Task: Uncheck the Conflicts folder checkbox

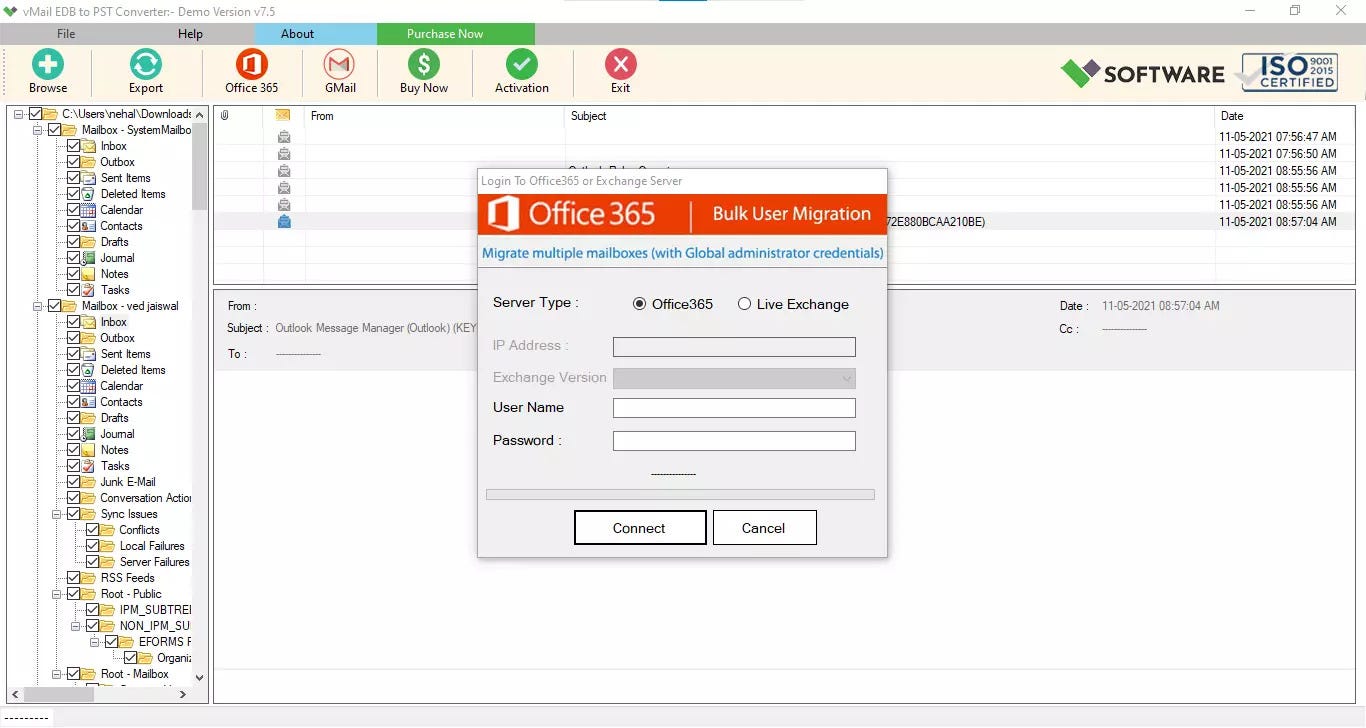Action: click(x=93, y=530)
